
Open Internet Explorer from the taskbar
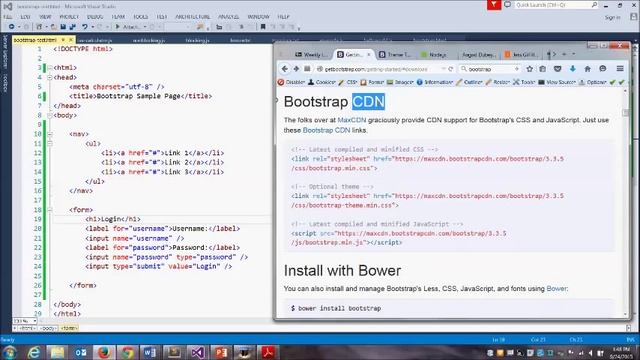click(x=34, y=352)
